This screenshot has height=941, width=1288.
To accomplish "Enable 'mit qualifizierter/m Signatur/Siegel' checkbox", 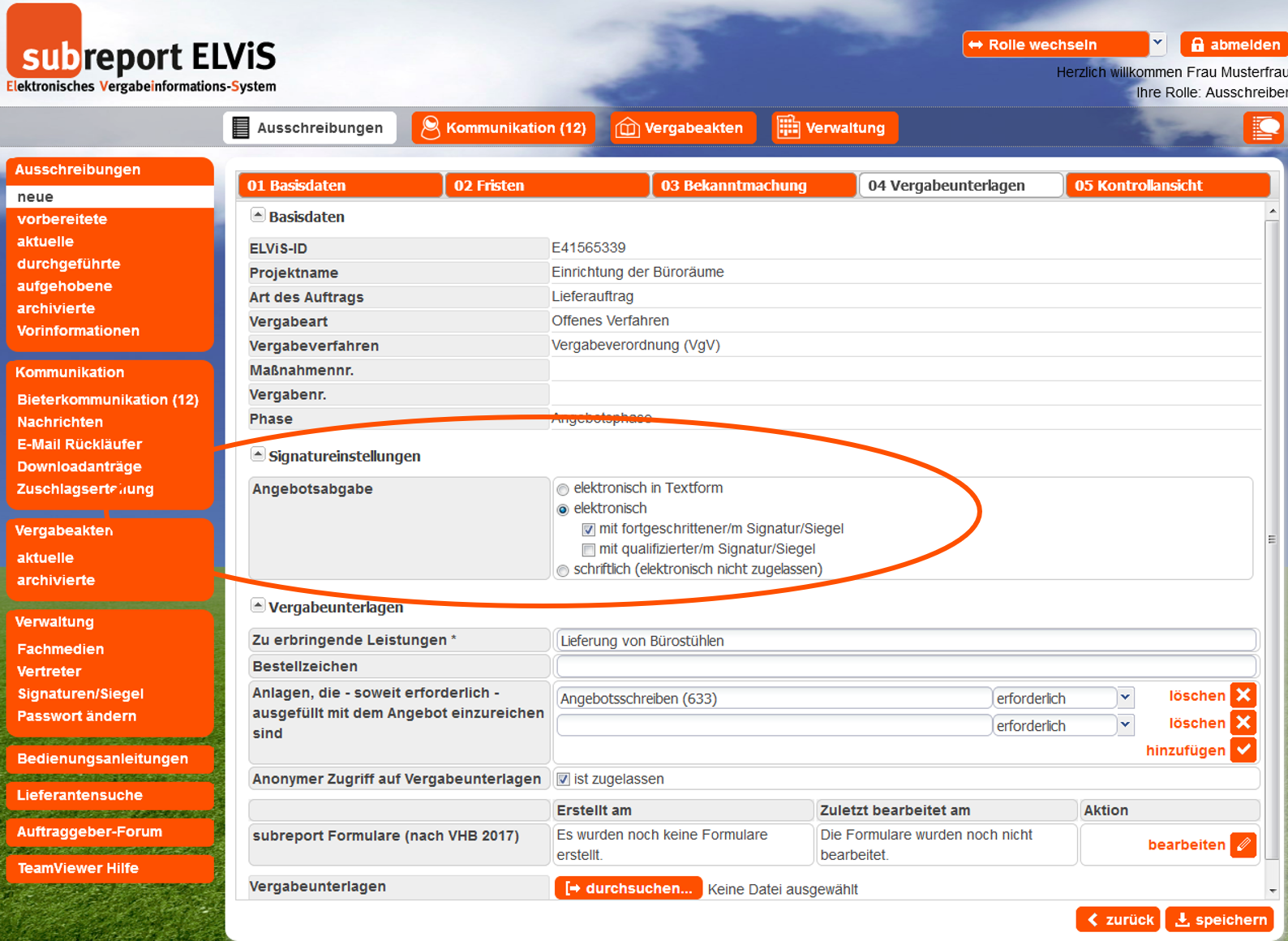I will point(589,550).
